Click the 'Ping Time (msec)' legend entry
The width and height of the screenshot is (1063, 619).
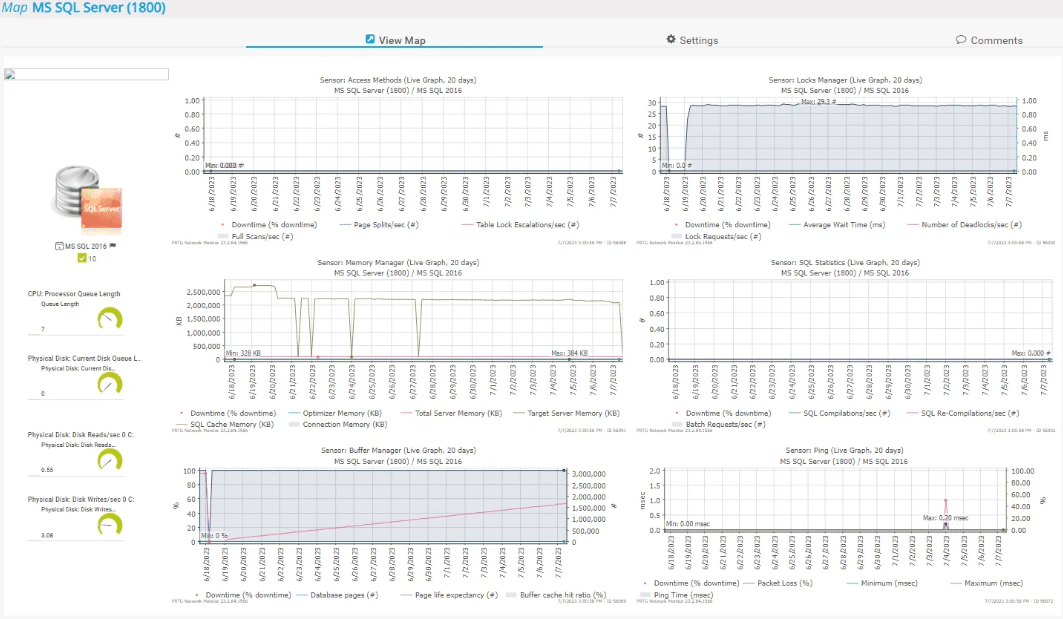point(677,595)
